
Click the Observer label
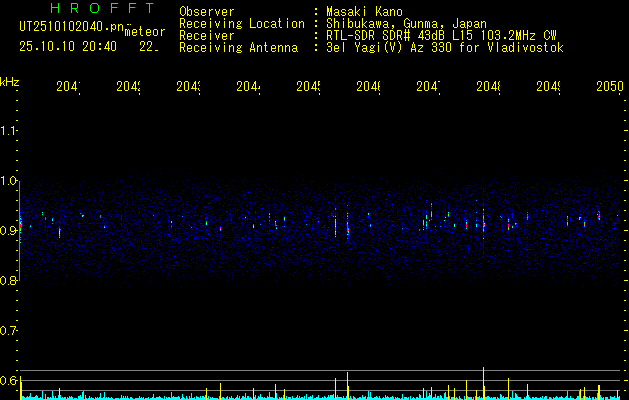pos(207,12)
